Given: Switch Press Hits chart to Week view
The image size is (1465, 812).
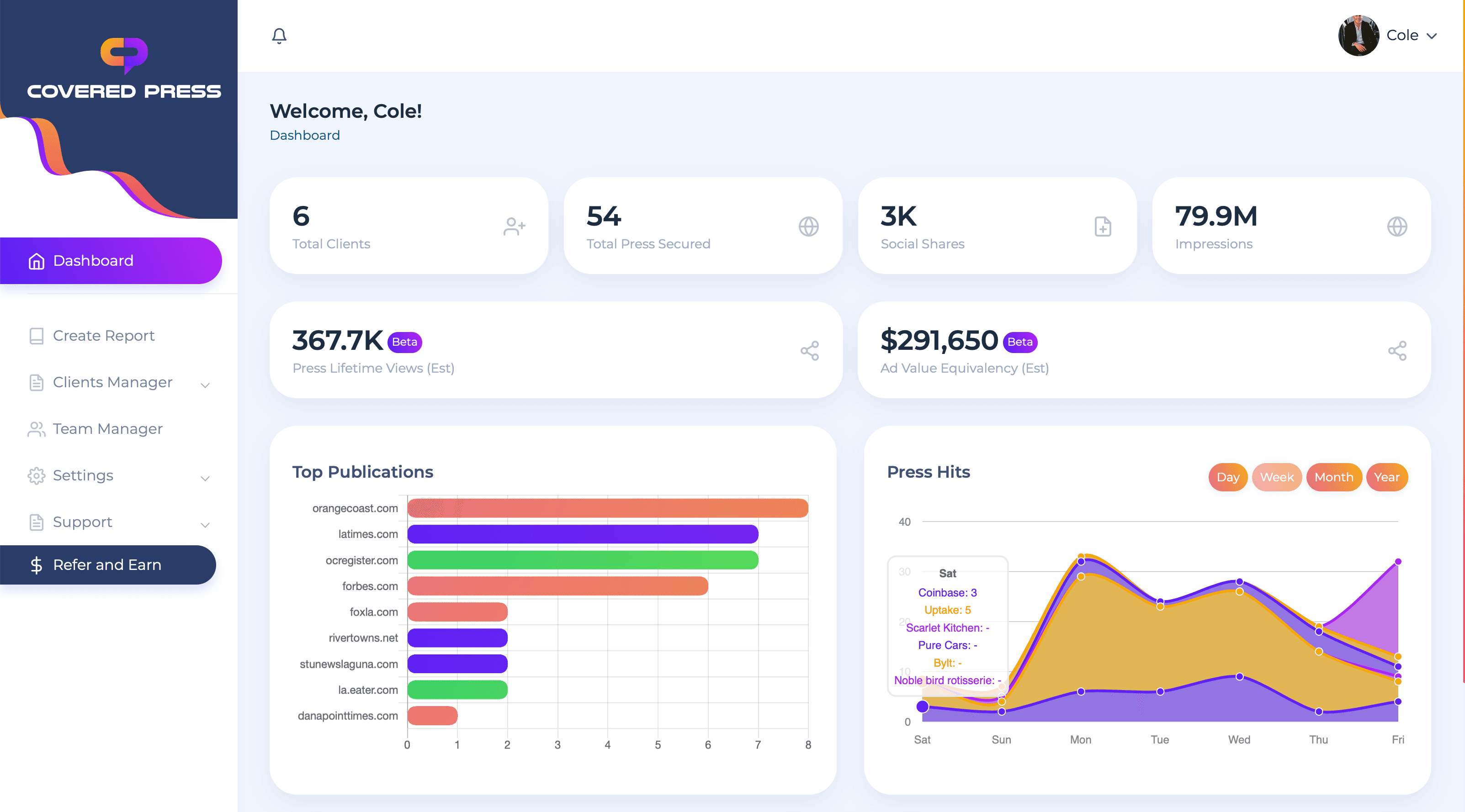Looking at the screenshot, I should pos(1276,477).
